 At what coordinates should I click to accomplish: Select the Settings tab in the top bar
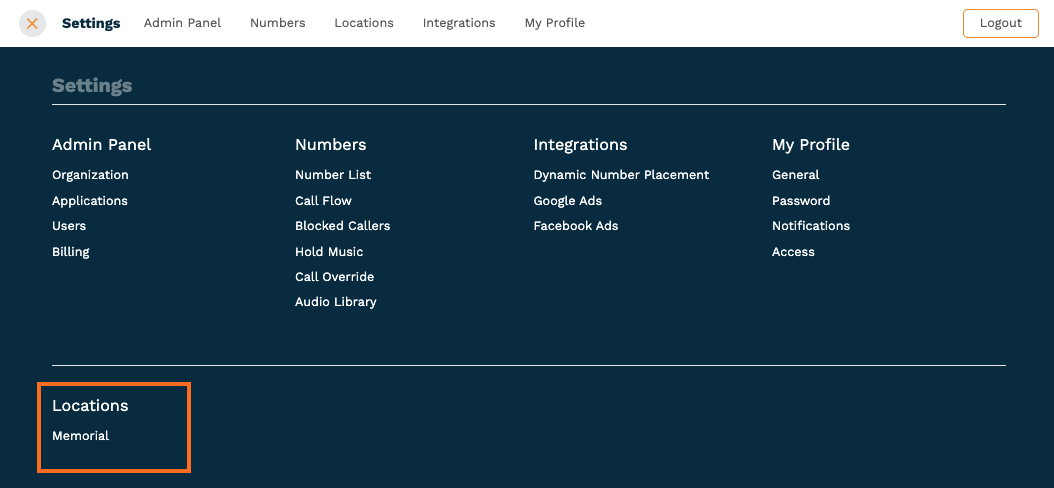coord(91,24)
